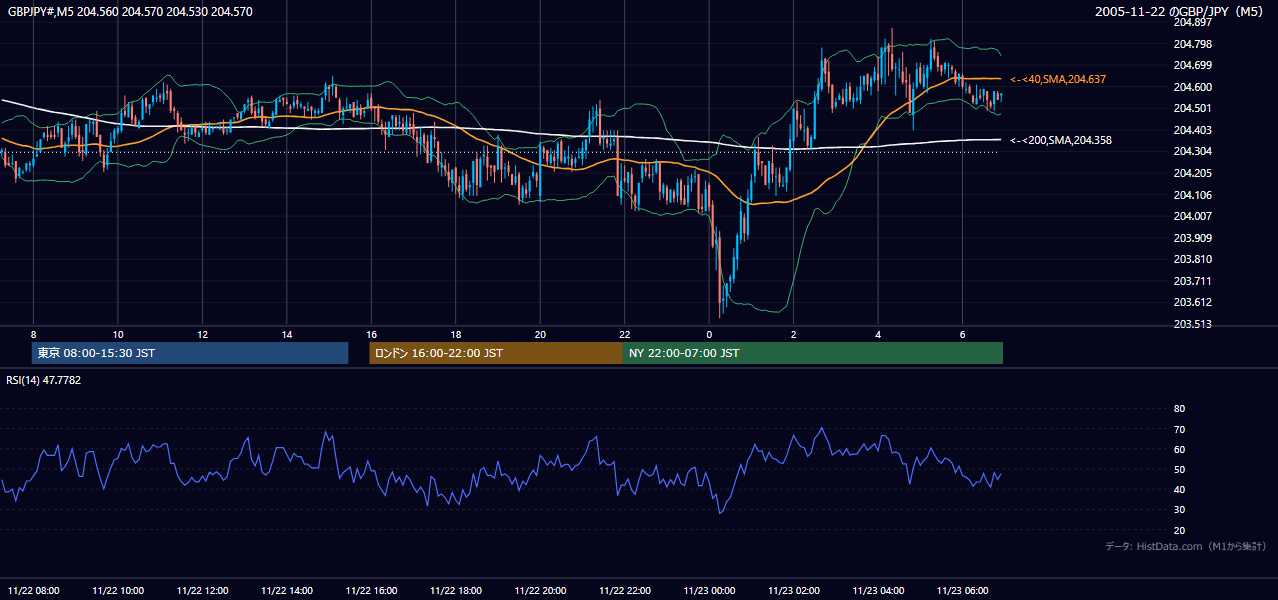
Task: Click the London 16:00-22:00 JST session bar
Action: click(496, 353)
